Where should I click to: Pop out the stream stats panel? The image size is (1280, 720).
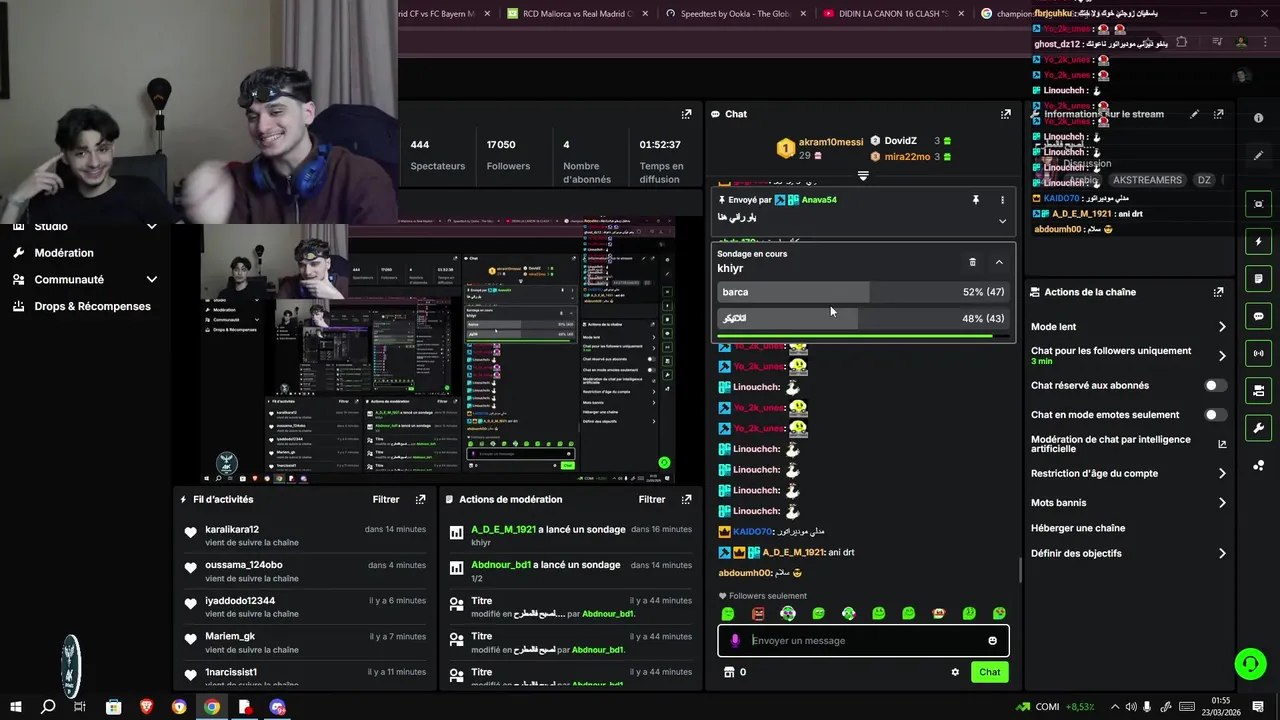pyautogui.click(x=686, y=114)
